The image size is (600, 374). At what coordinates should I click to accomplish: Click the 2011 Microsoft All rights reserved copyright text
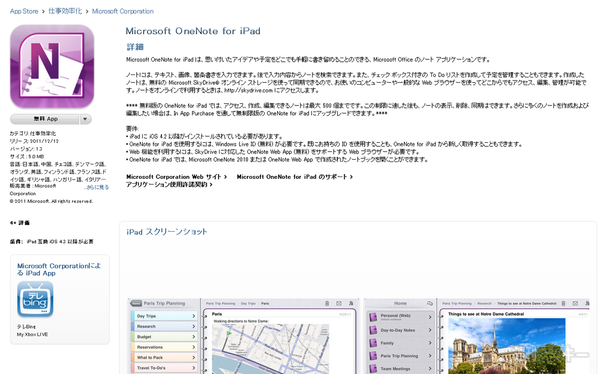(51, 201)
